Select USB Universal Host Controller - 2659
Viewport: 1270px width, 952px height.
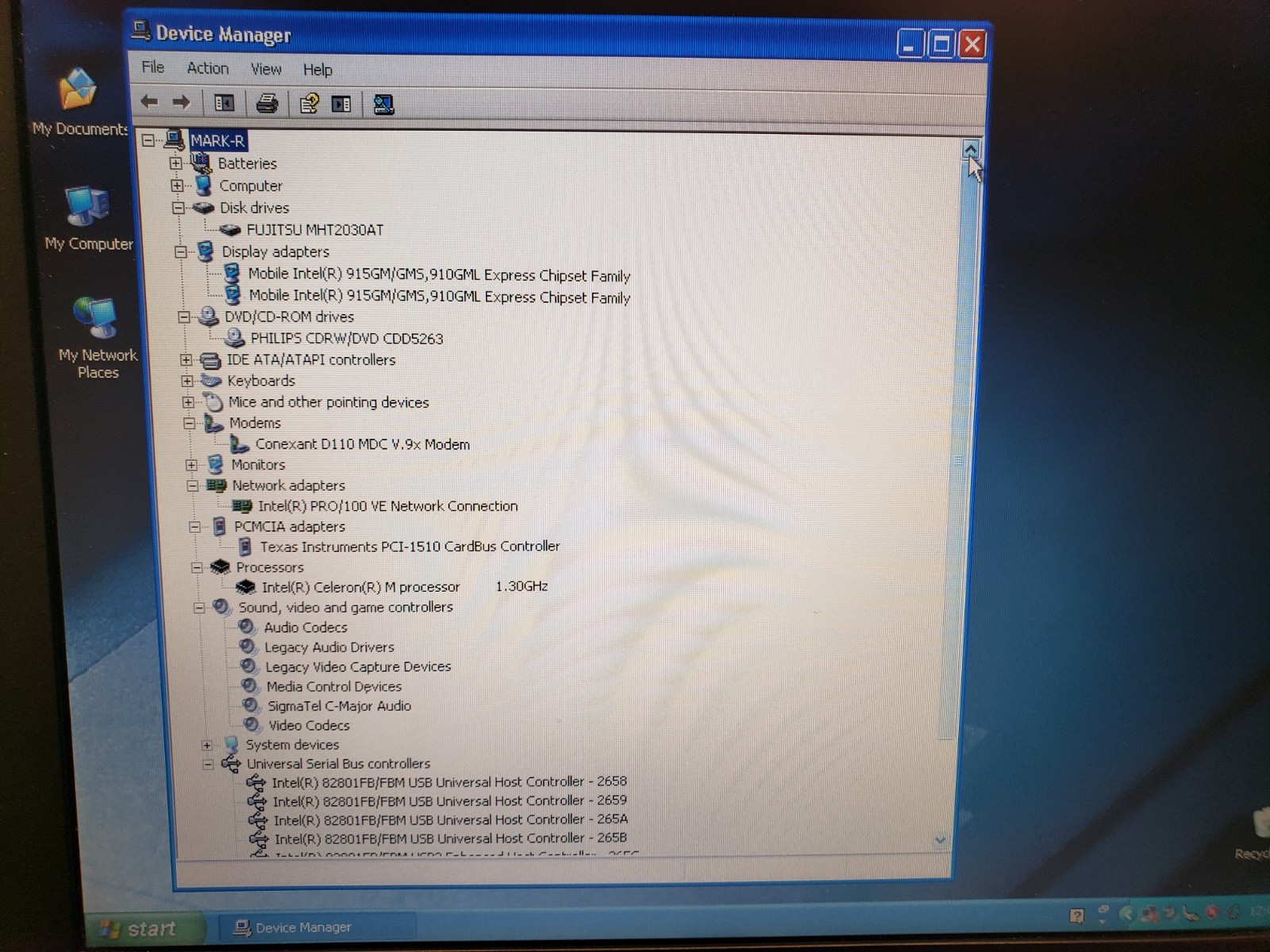click(450, 801)
